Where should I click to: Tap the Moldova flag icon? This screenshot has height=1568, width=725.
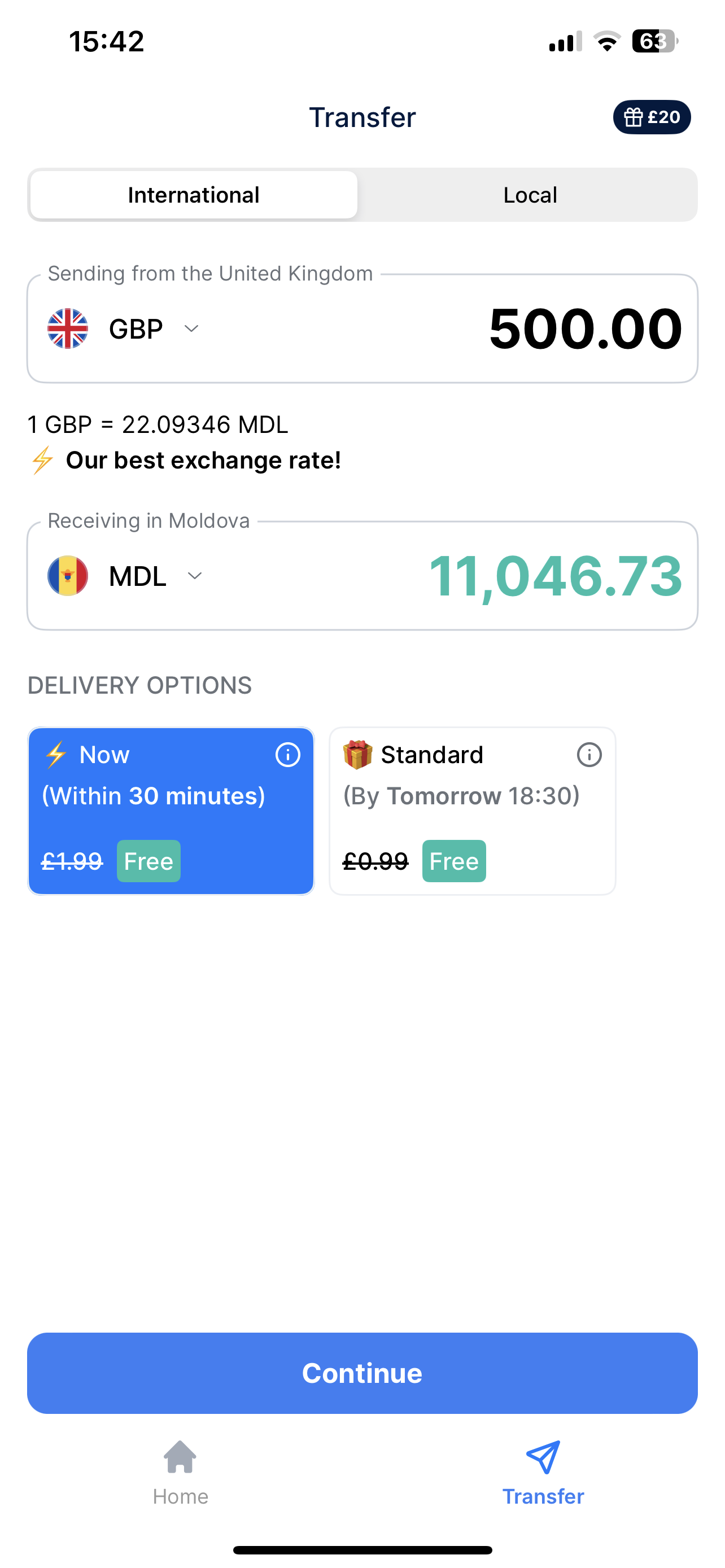pyautogui.click(x=68, y=576)
